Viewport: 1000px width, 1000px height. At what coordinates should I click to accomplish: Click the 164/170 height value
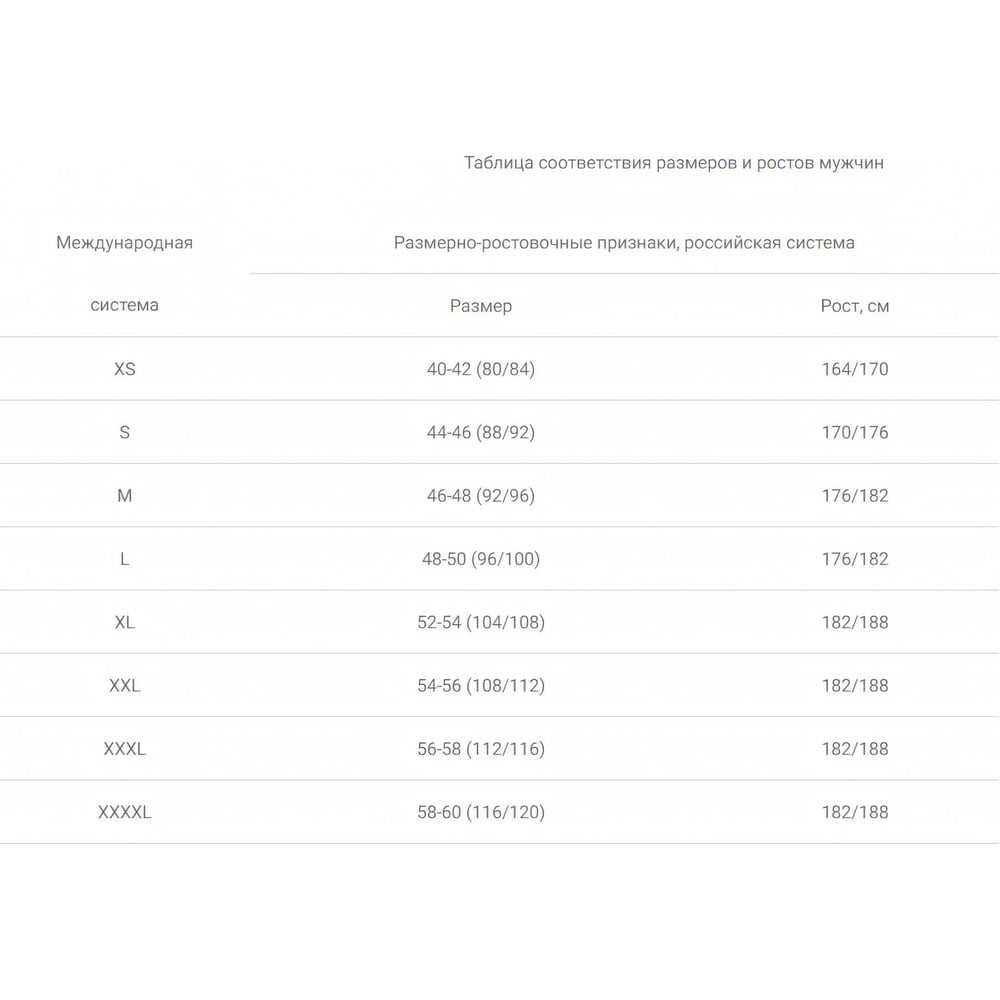pos(855,369)
